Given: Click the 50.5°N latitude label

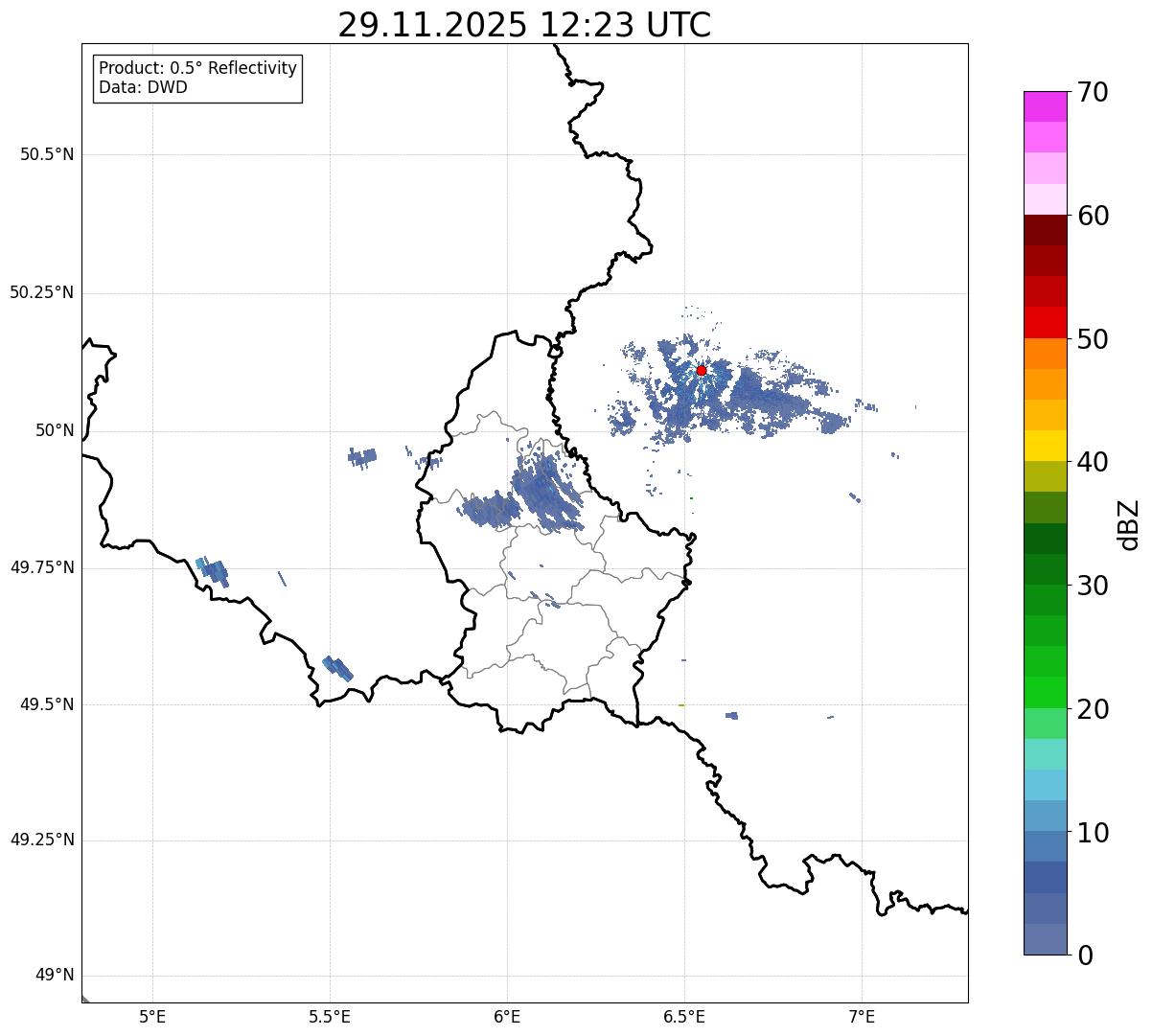Looking at the screenshot, I should 47,154.
